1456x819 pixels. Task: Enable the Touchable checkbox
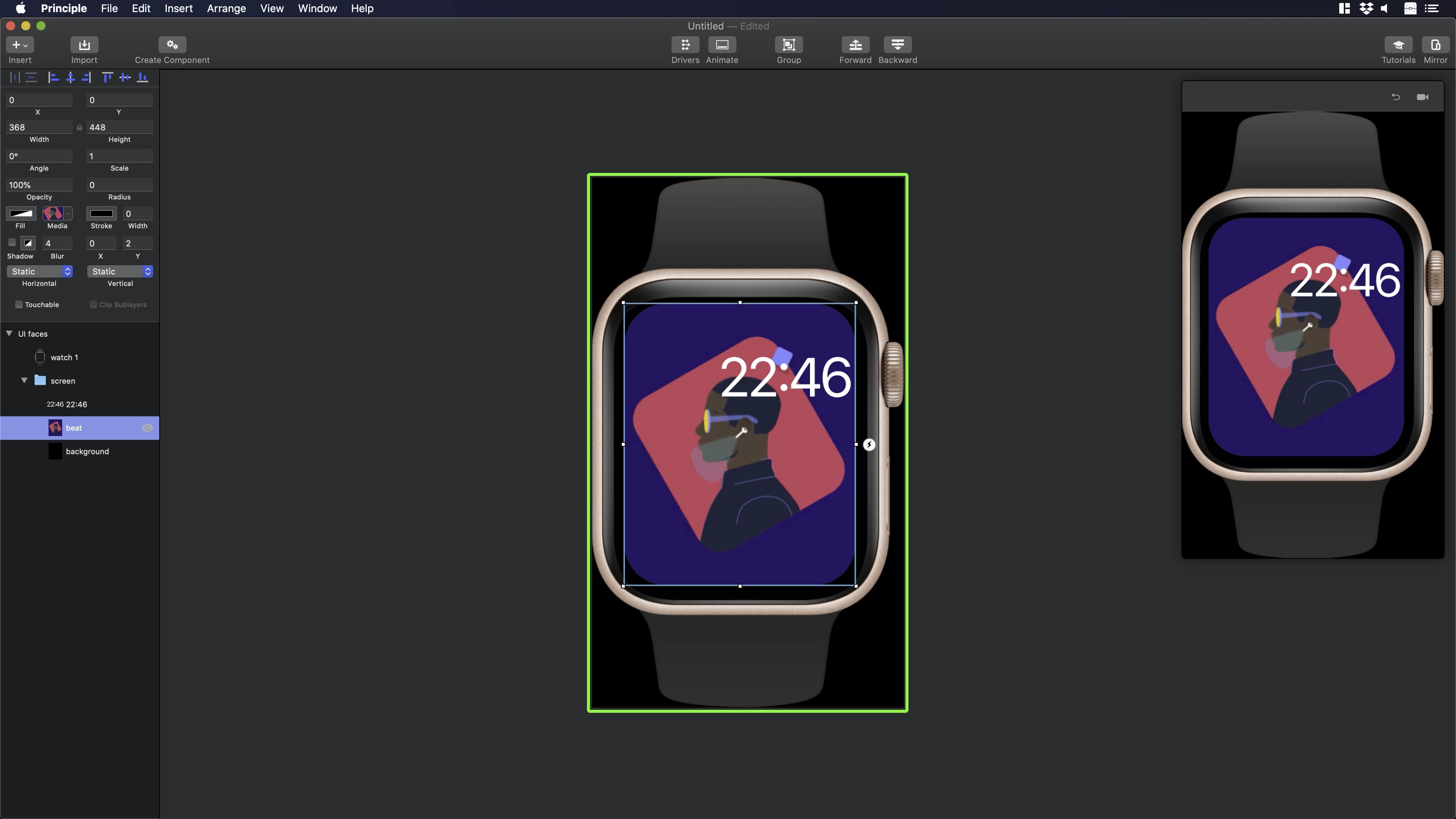[19, 304]
